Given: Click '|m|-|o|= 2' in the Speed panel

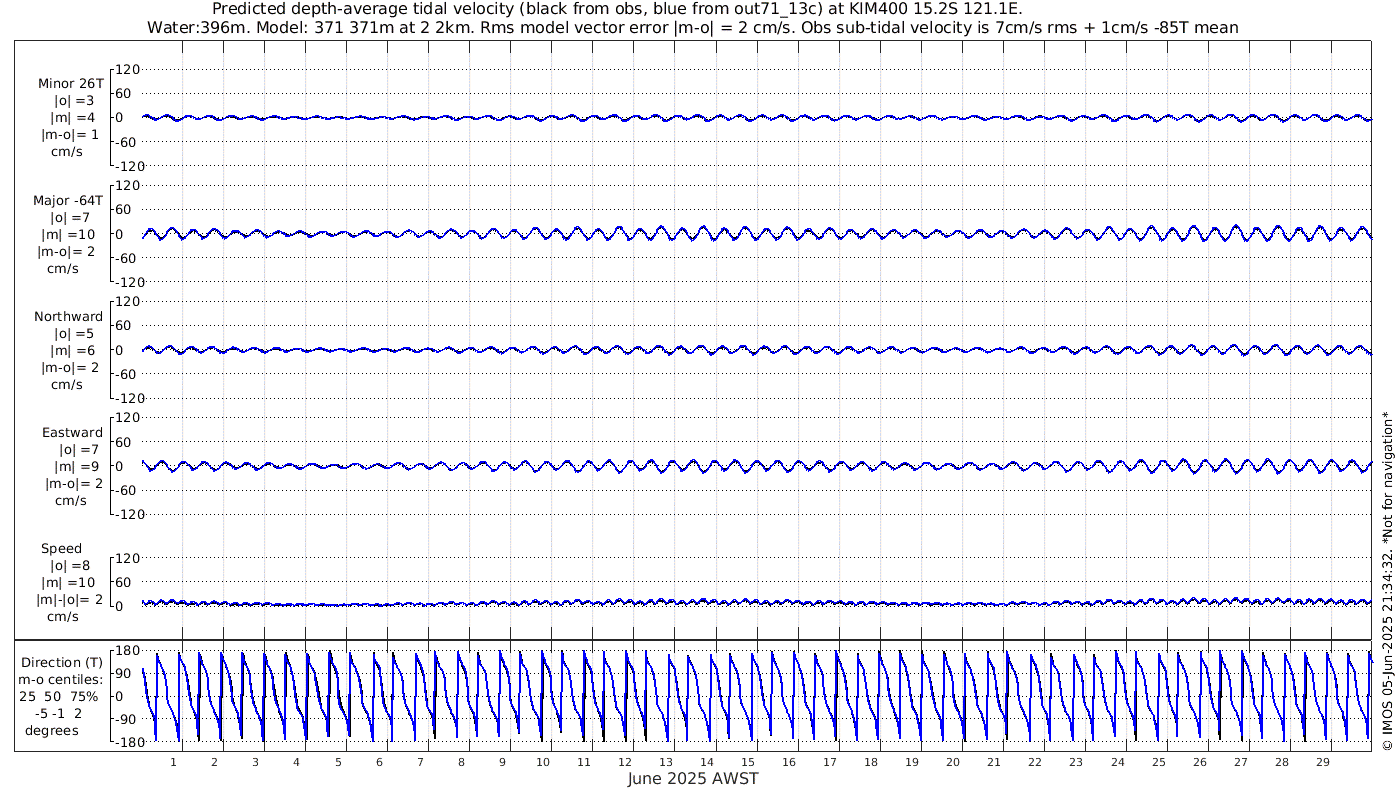Looking at the screenshot, I should 70,600.
